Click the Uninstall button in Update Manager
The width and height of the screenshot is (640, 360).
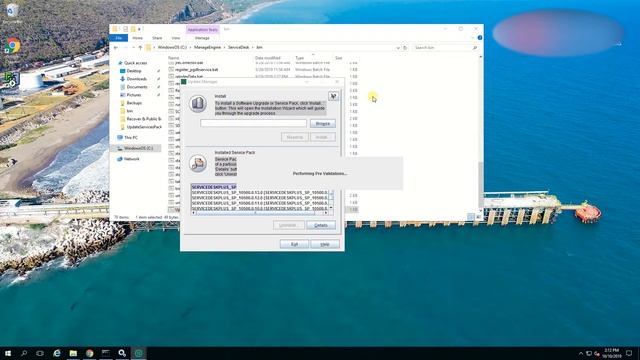289,225
